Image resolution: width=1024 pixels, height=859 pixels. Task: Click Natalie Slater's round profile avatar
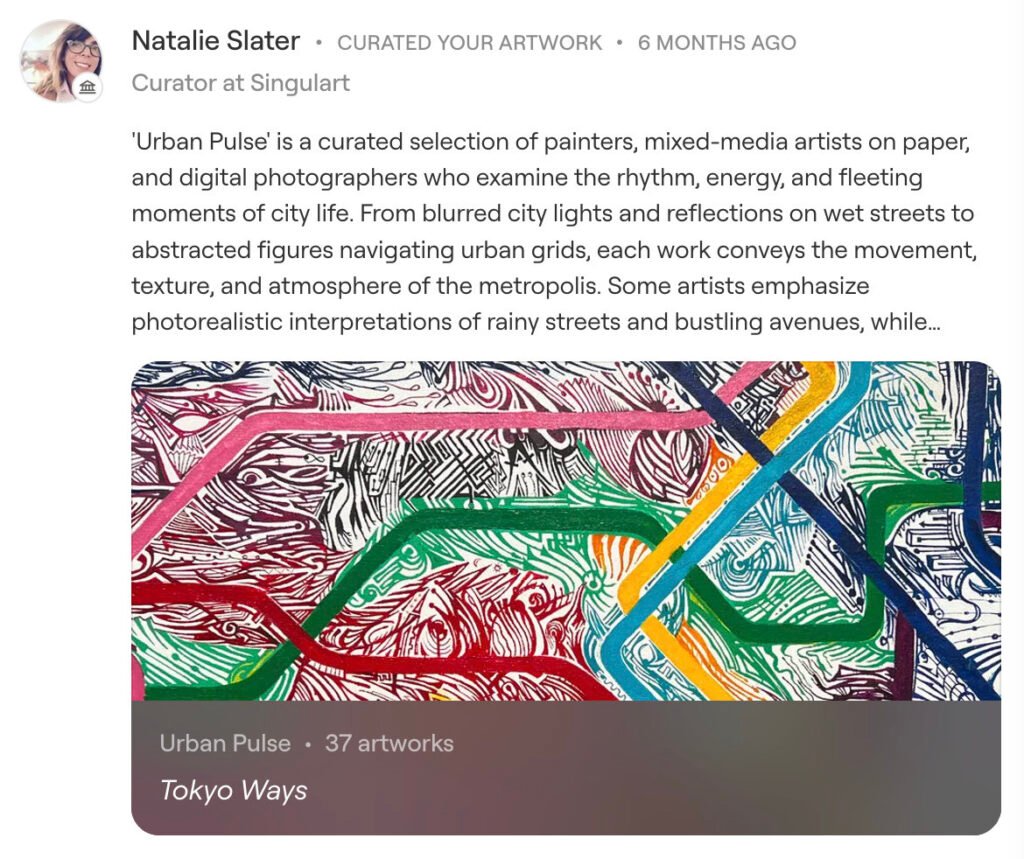60,60
